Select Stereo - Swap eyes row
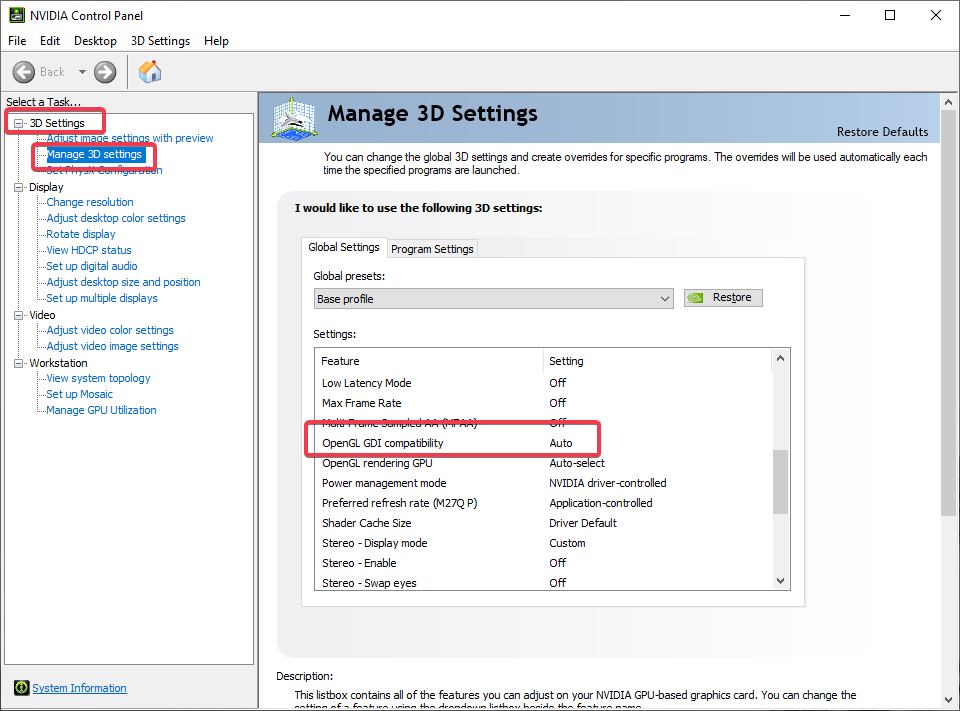960x711 pixels. 542,582
